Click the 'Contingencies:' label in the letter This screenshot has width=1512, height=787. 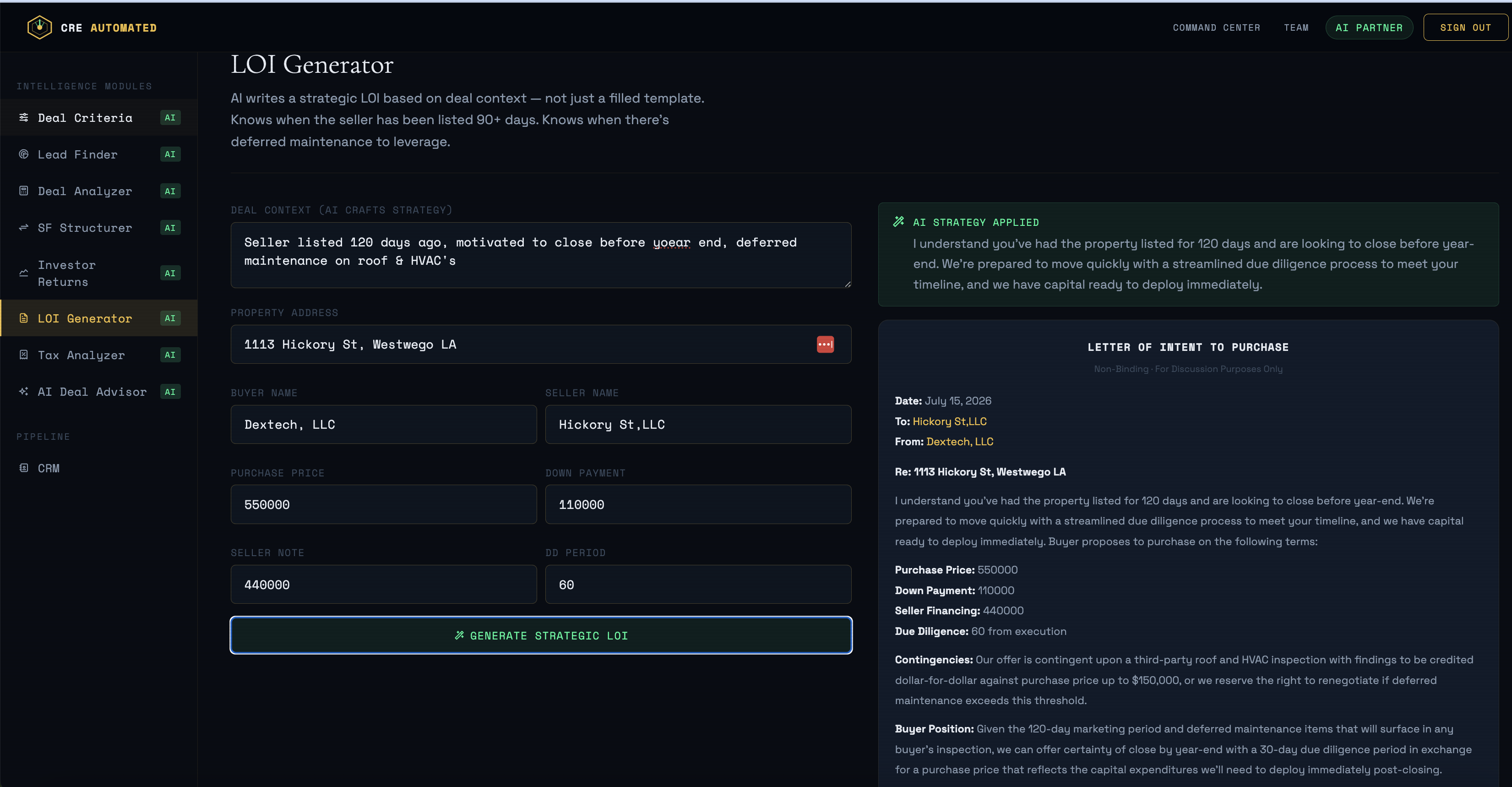click(934, 660)
